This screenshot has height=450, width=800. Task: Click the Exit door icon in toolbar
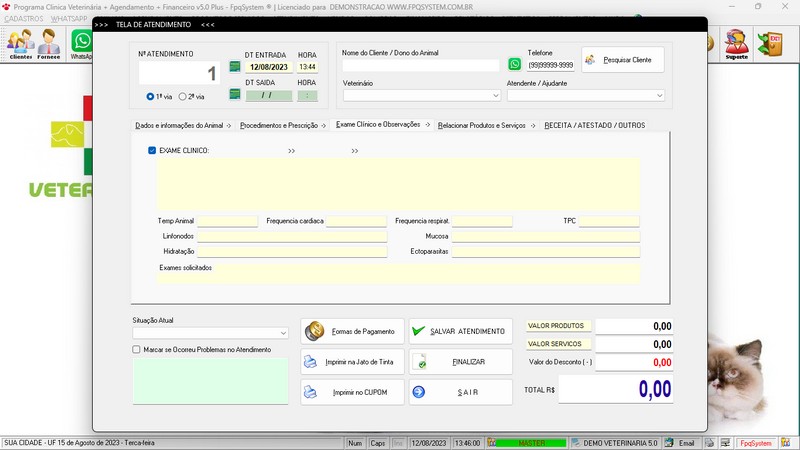[770, 43]
